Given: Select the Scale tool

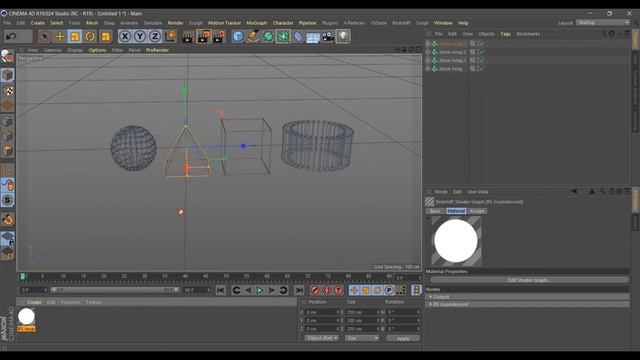Looking at the screenshot, I should coord(75,37).
